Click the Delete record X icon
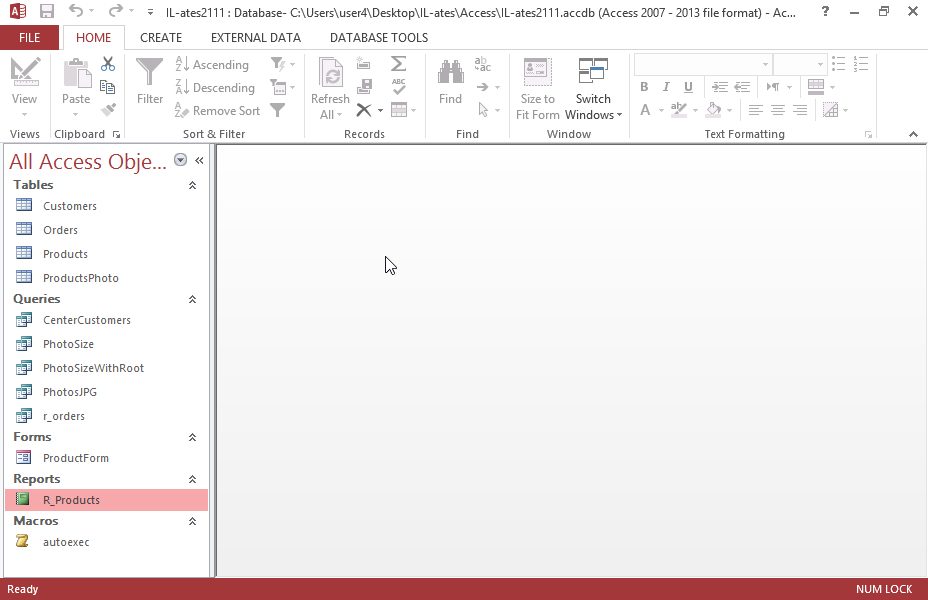928x600 pixels. coord(364,110)
